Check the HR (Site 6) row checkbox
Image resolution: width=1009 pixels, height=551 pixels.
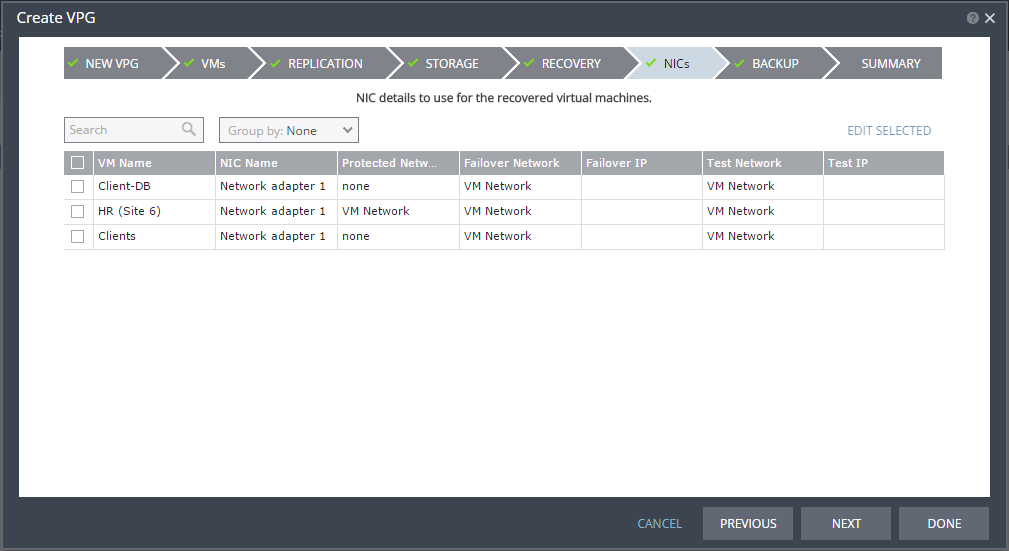77,211
